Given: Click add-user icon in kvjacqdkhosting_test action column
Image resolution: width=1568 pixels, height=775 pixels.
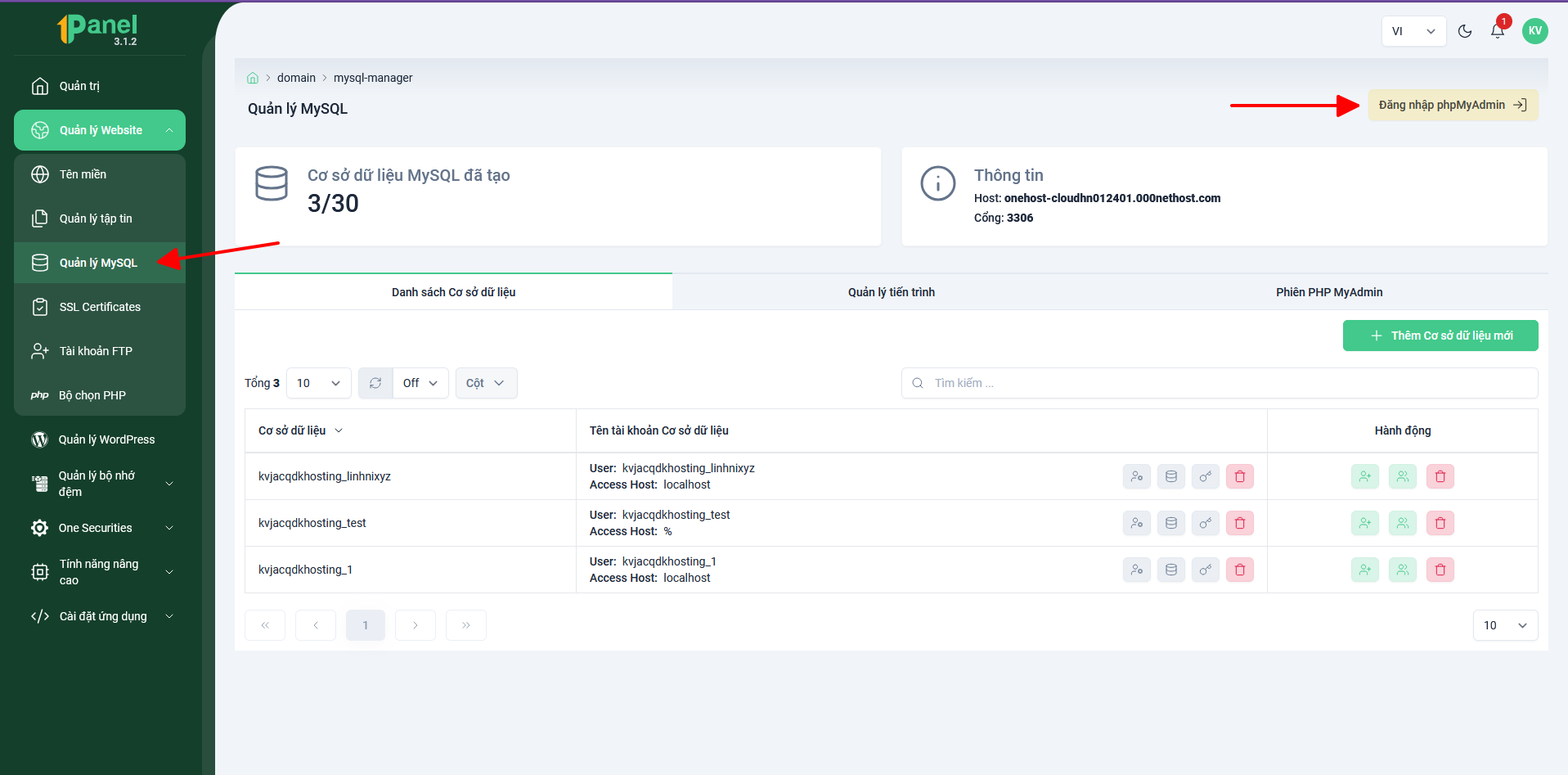Looking at the screenshot, I should tap(1365, 523).
